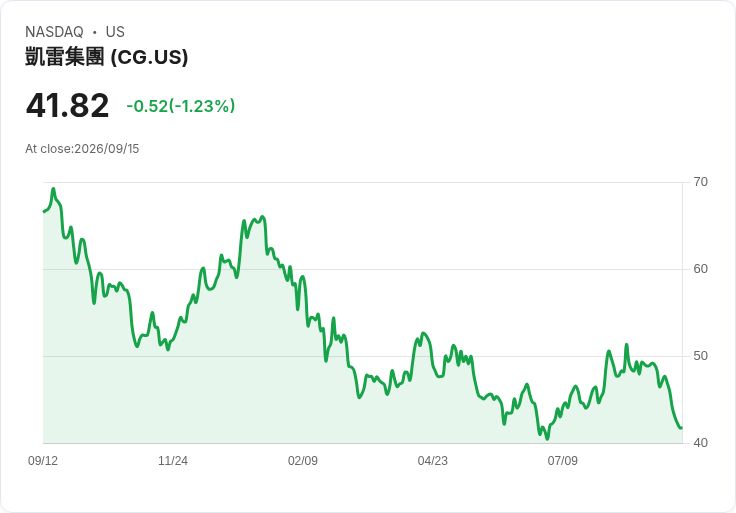Click the 50 price axis label

(x=700, y=356)
